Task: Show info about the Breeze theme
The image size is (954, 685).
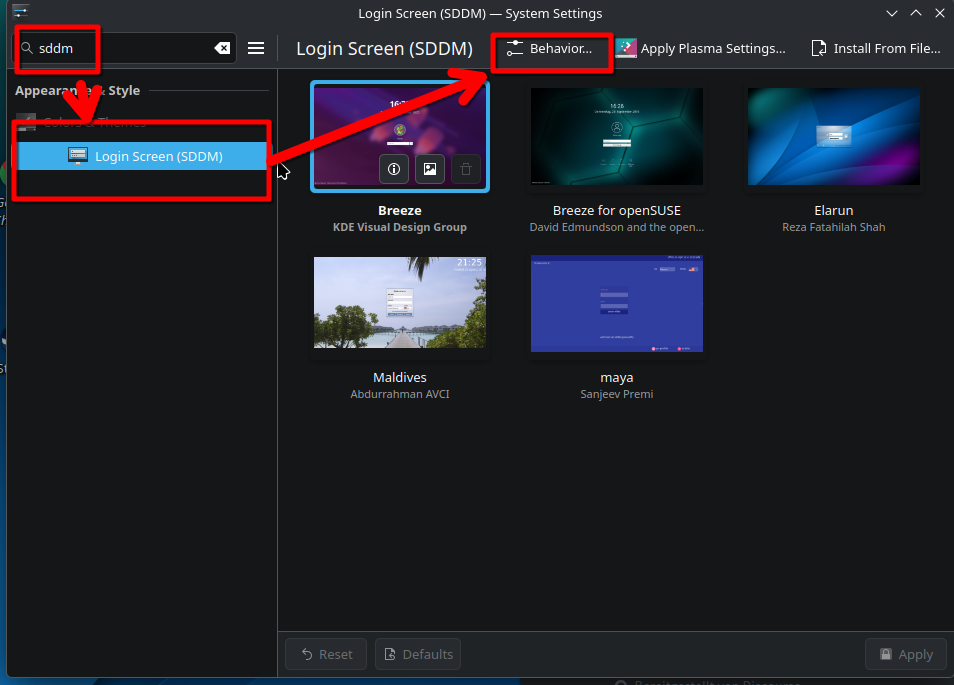Action: pyautogui.click(x=394, y=169)
